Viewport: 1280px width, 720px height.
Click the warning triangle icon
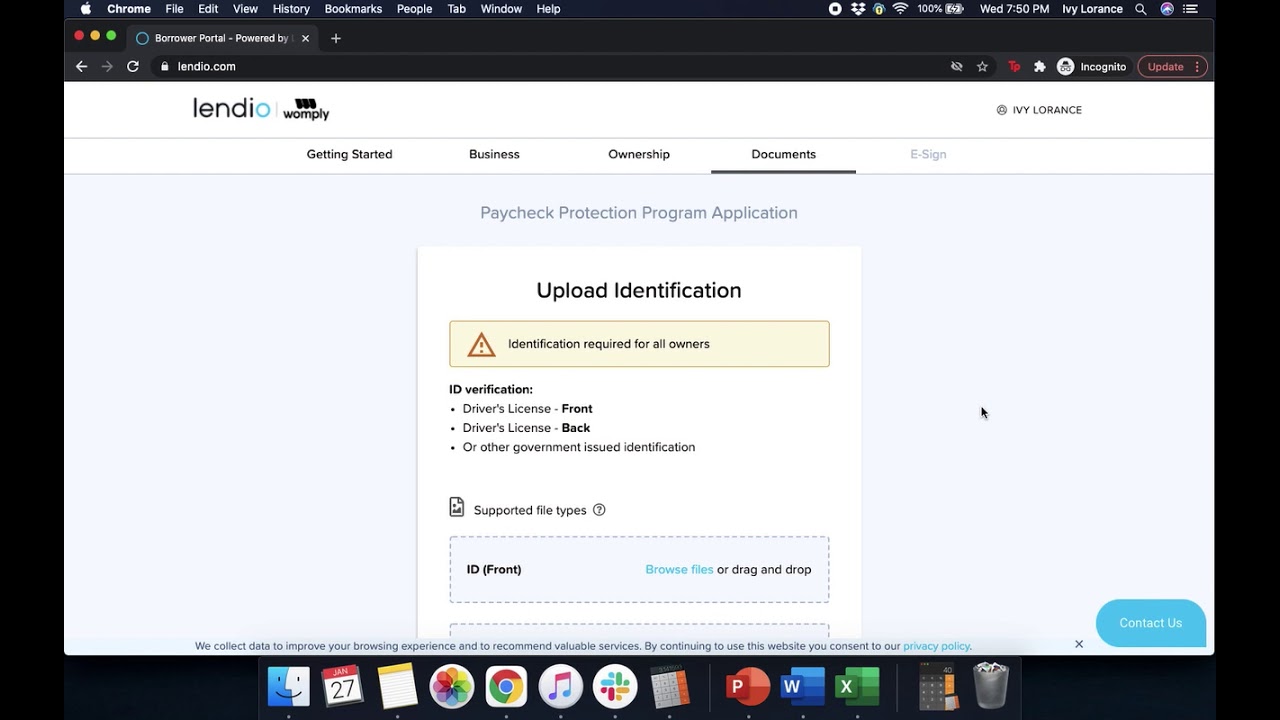[x=481, y=345]
